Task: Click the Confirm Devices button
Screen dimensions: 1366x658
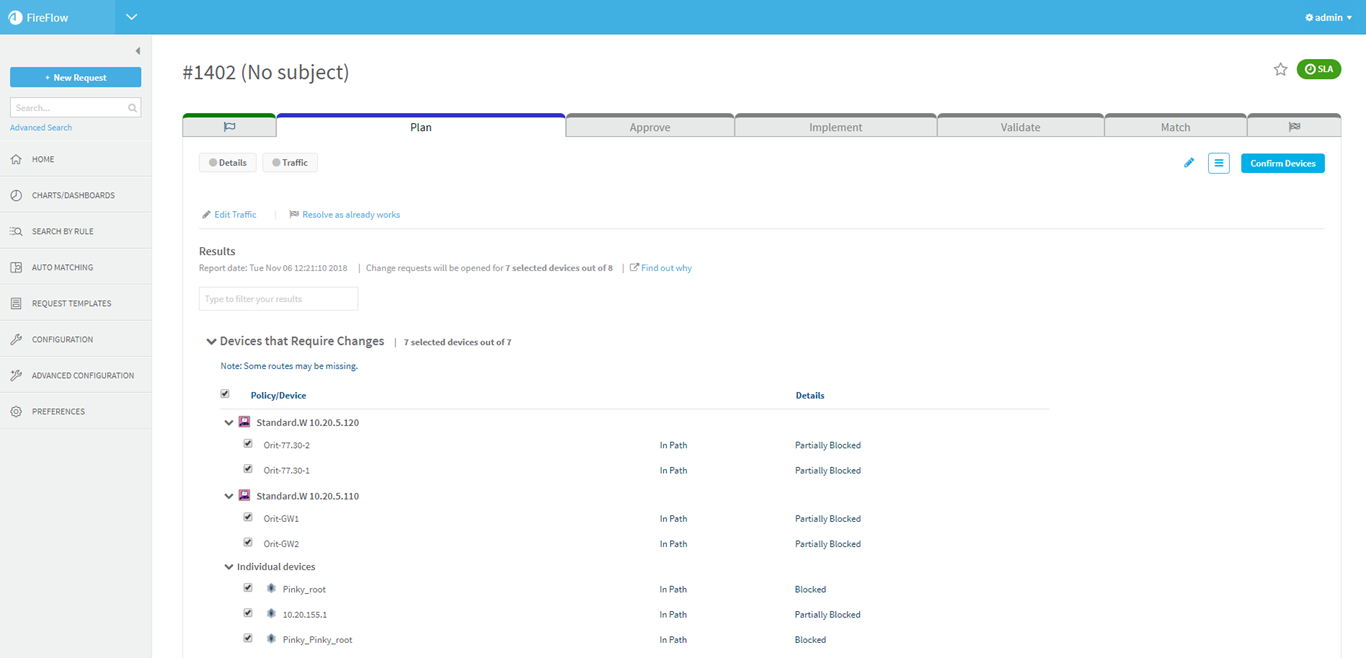Action: click(1282, 163)
